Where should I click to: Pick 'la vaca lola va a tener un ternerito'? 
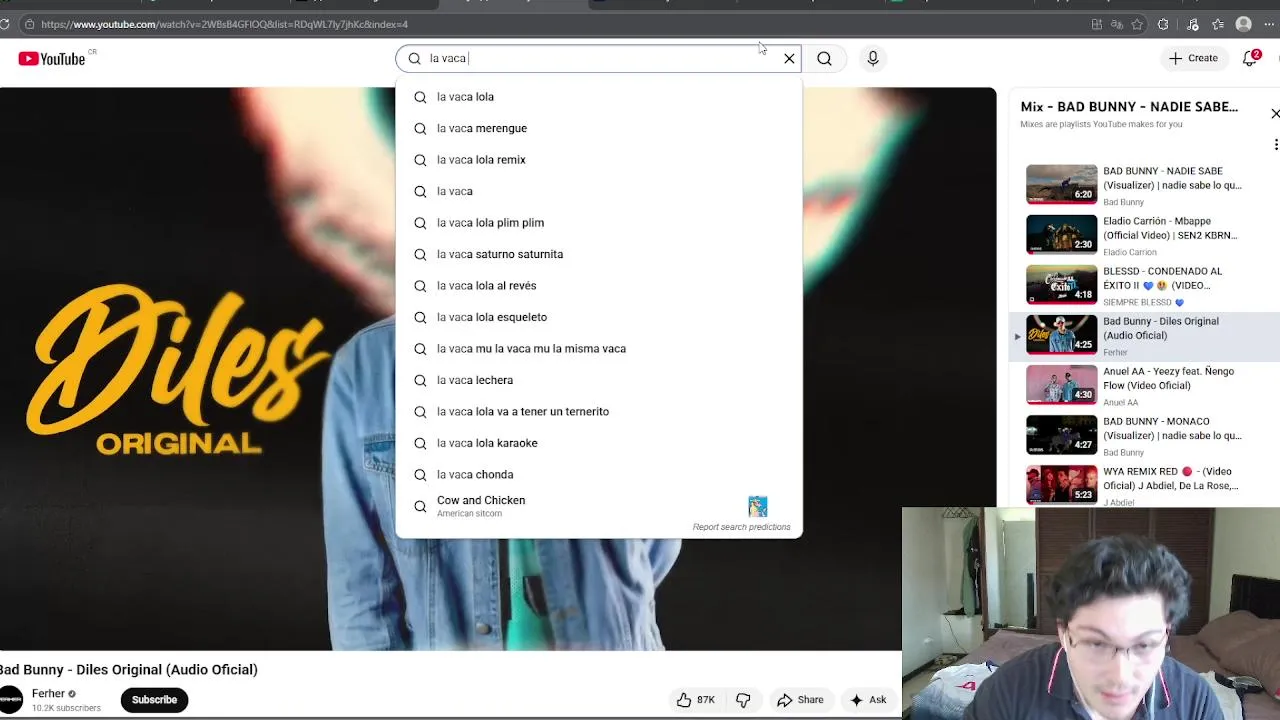[x=599, y=412]
